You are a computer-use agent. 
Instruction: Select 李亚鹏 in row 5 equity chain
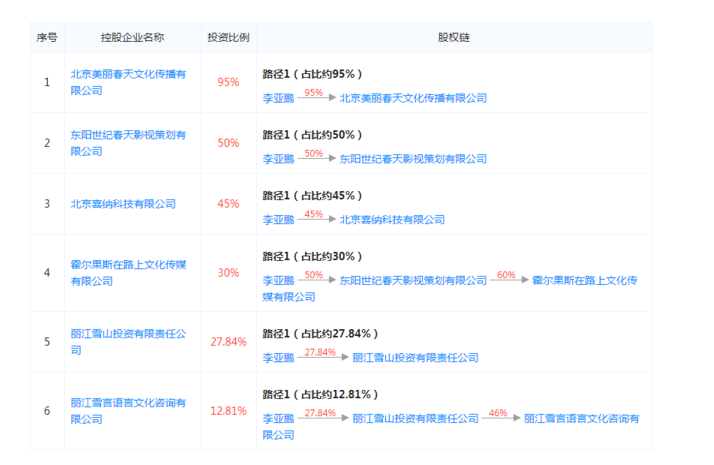click(278, 358)
